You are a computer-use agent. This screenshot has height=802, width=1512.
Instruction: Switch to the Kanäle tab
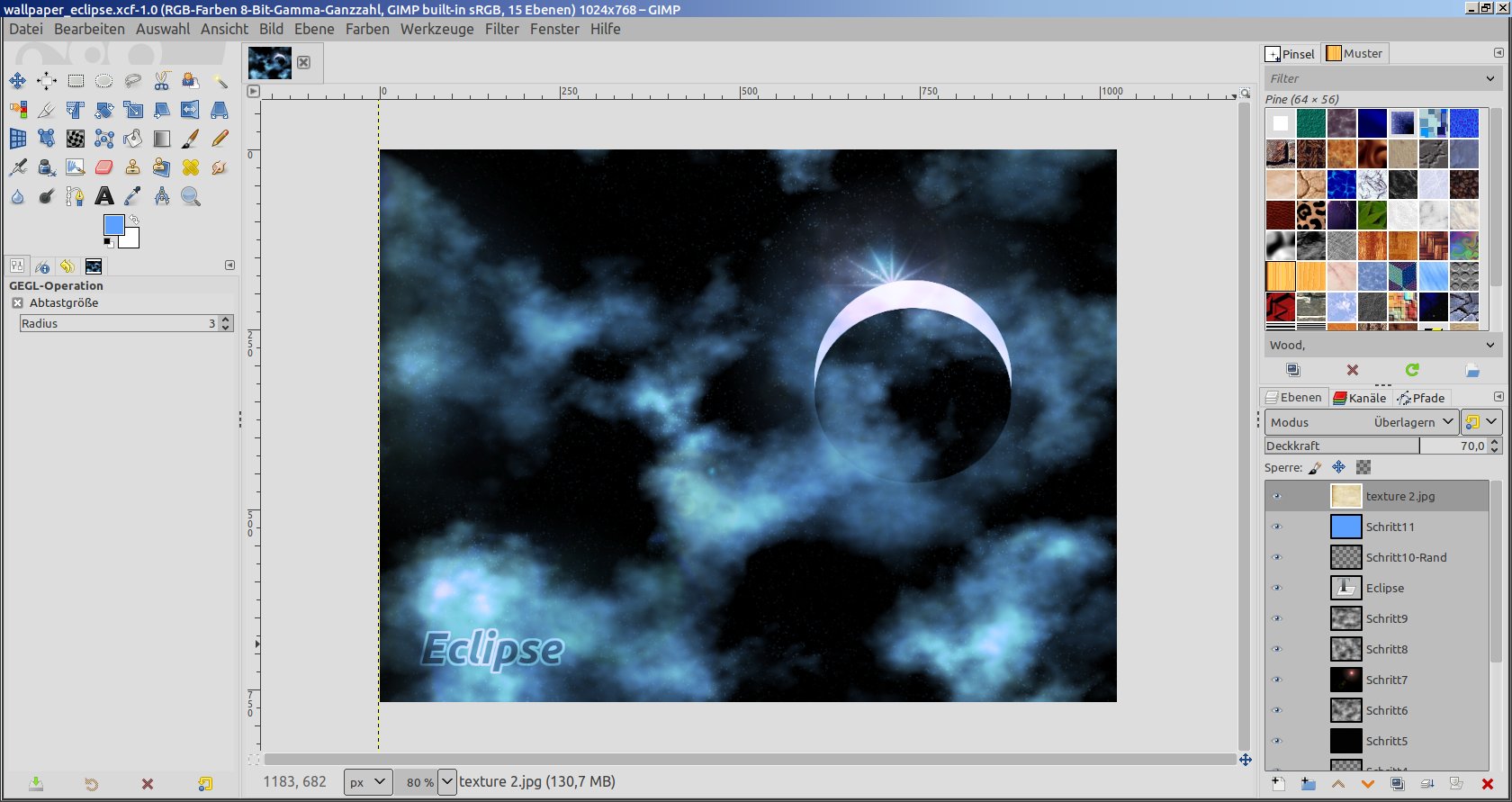[x=1360, y=398]
